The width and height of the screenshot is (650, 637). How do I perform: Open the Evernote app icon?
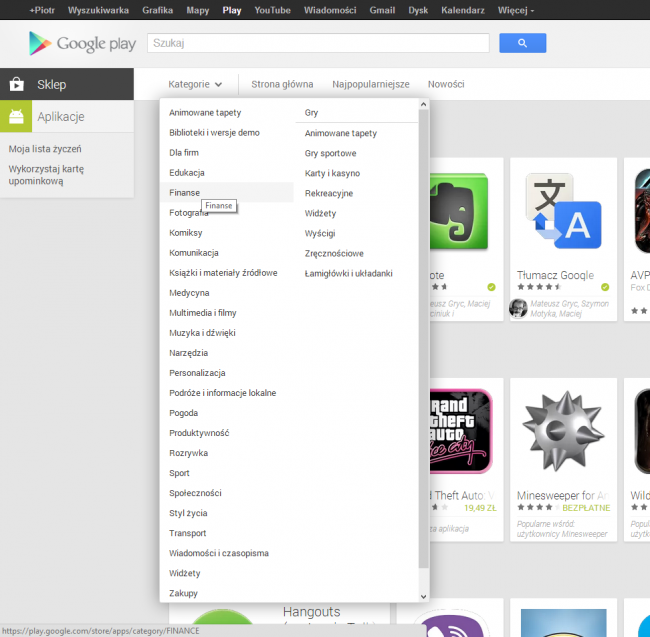tap(458, 211)
